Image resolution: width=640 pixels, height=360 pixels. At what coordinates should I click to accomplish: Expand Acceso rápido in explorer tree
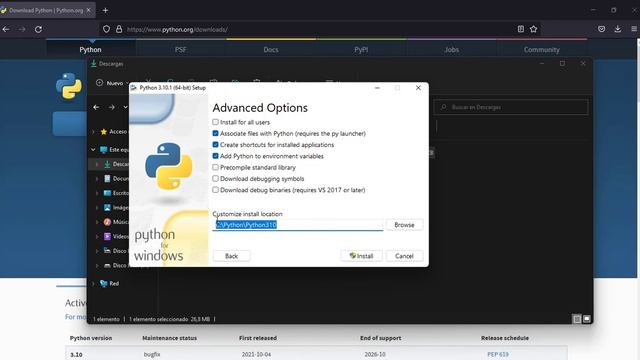pos(93,132)
